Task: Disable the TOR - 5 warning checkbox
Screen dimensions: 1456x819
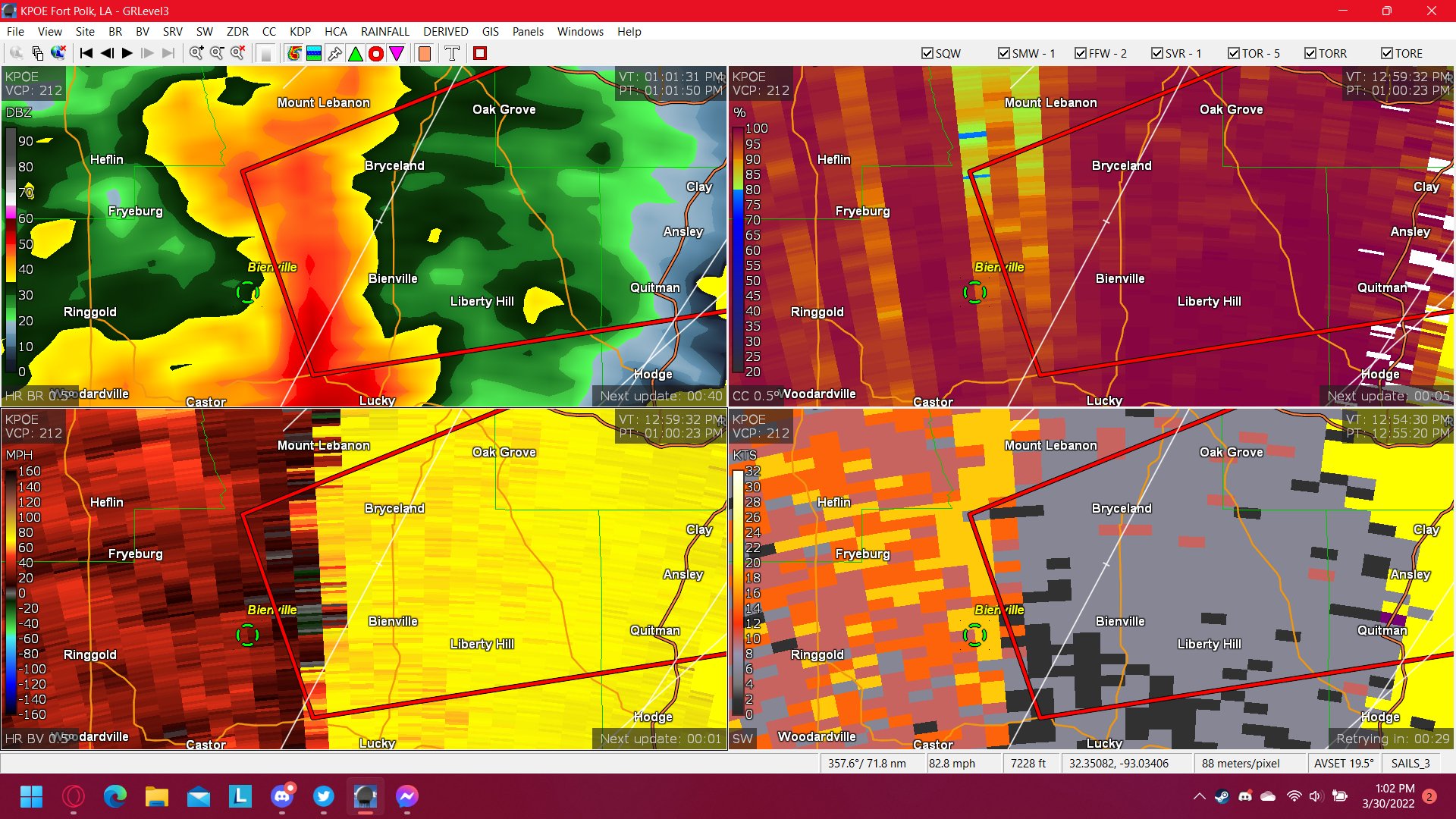Action: click(x=1233, y=53)
